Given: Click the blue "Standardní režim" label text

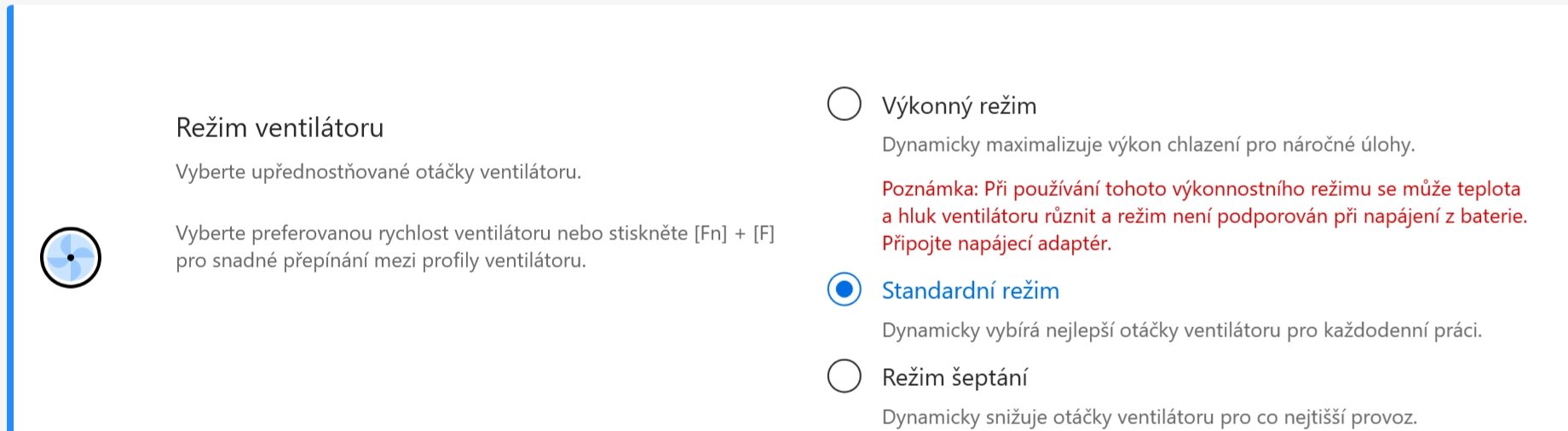Looking at the screenshot, I should point(970,290).
